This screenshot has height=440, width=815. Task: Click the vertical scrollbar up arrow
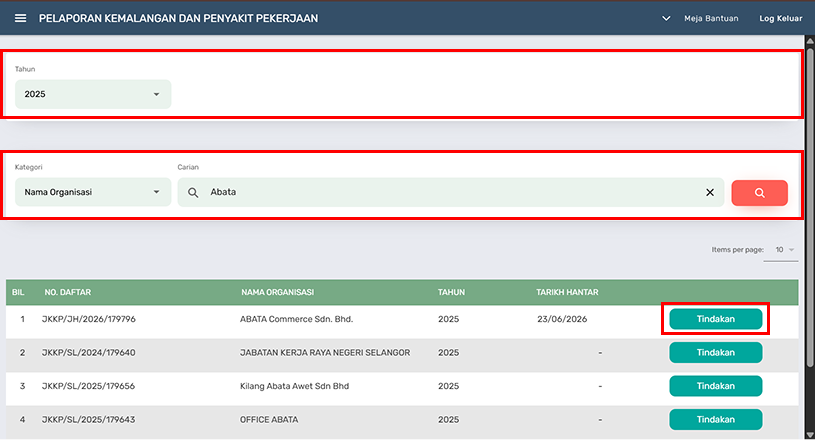pyautogui.click(x=810, y=41)
